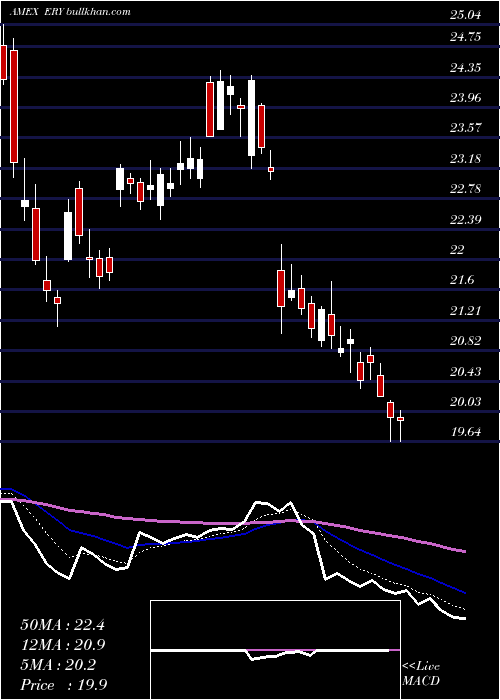This screenshot has width=500, height=700.
Task: Select the 21.21 price axis label
Action: [x=466, y=310]
